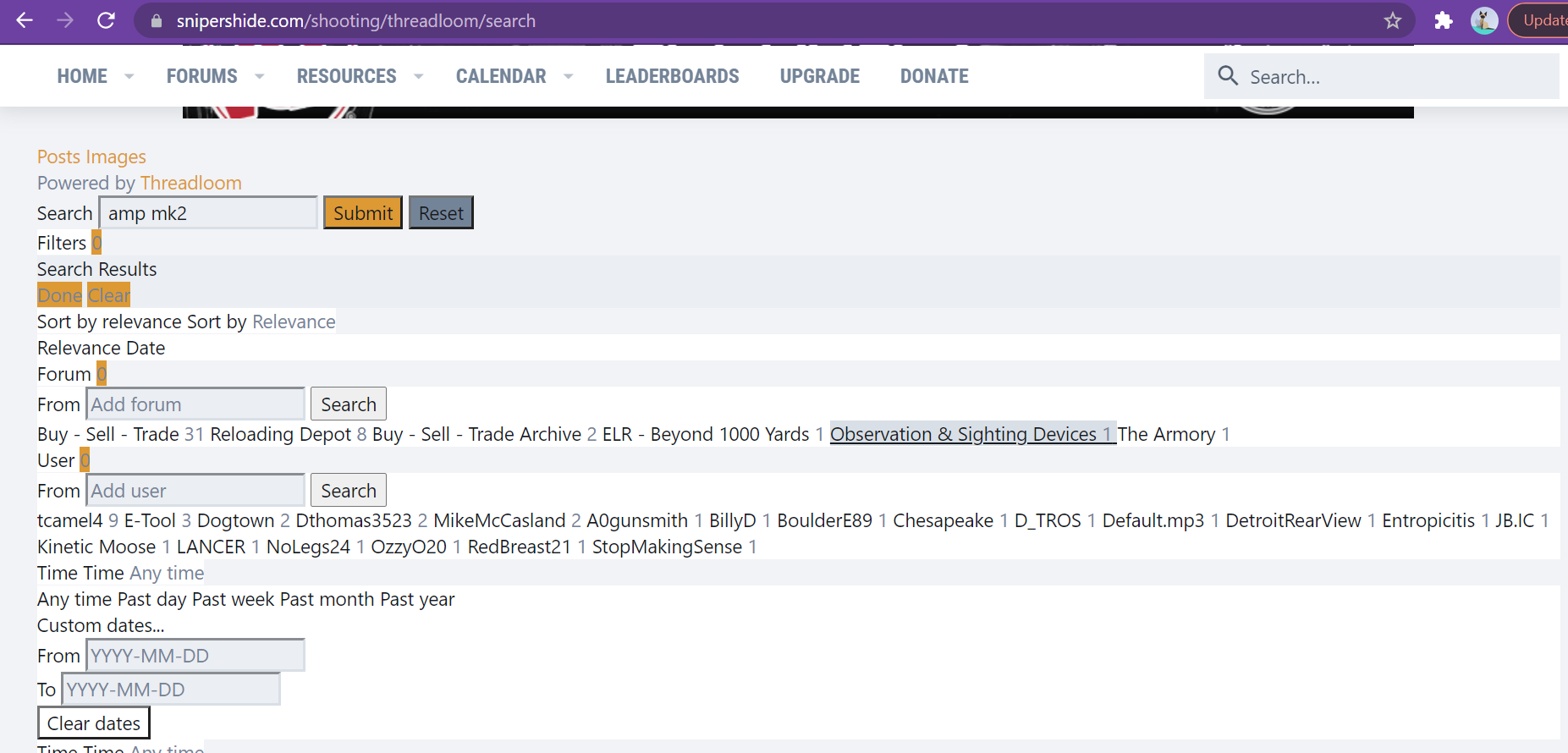Open the Chrome profile avatar

[x=1483, y=20]
